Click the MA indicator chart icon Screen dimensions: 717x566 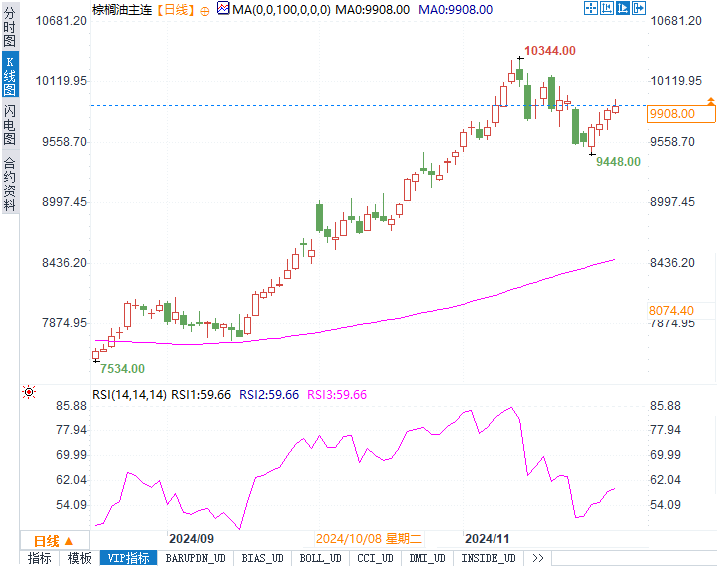(223, 8)
